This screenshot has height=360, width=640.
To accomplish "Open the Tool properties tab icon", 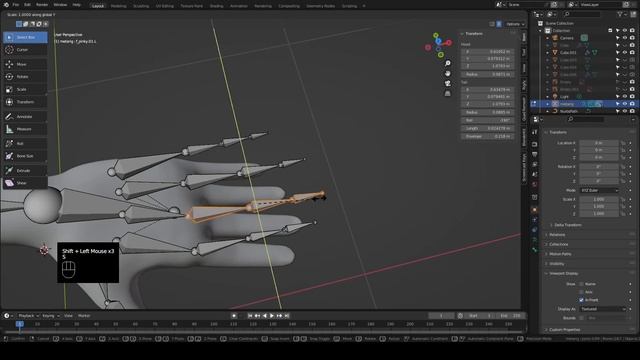I will point(535,132).
